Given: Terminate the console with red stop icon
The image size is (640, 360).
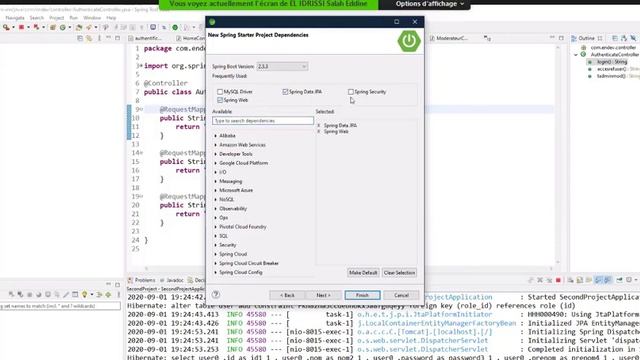Looking at the screenshot, I should (x=558, y=280).
